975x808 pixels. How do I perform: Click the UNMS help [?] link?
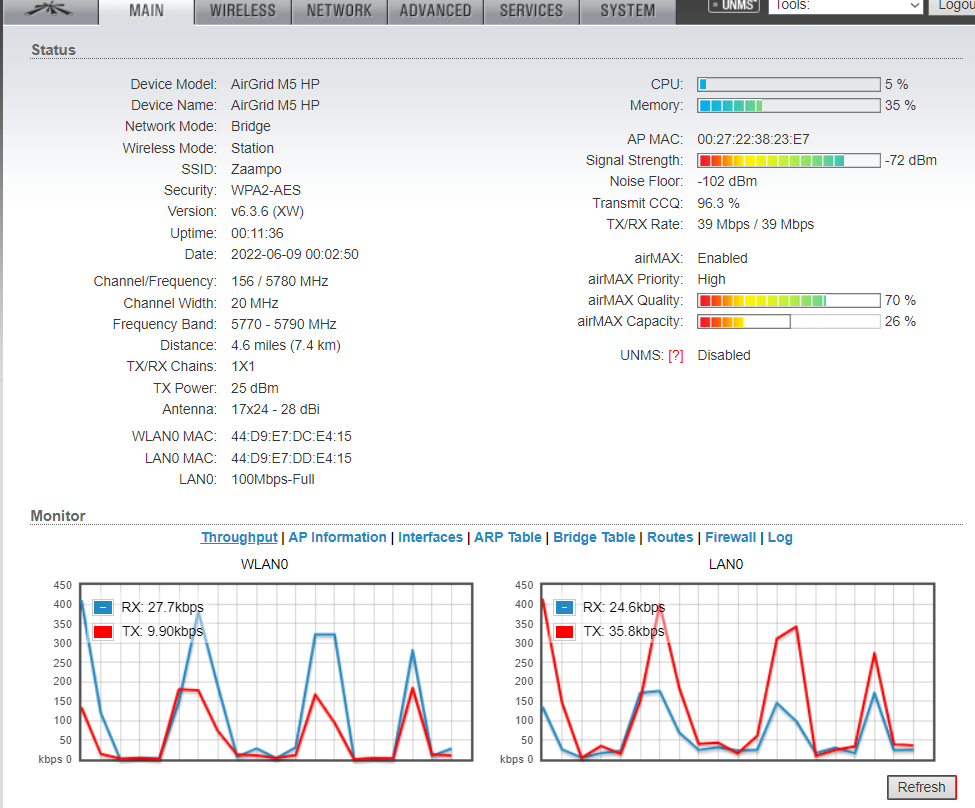(676, 356)
